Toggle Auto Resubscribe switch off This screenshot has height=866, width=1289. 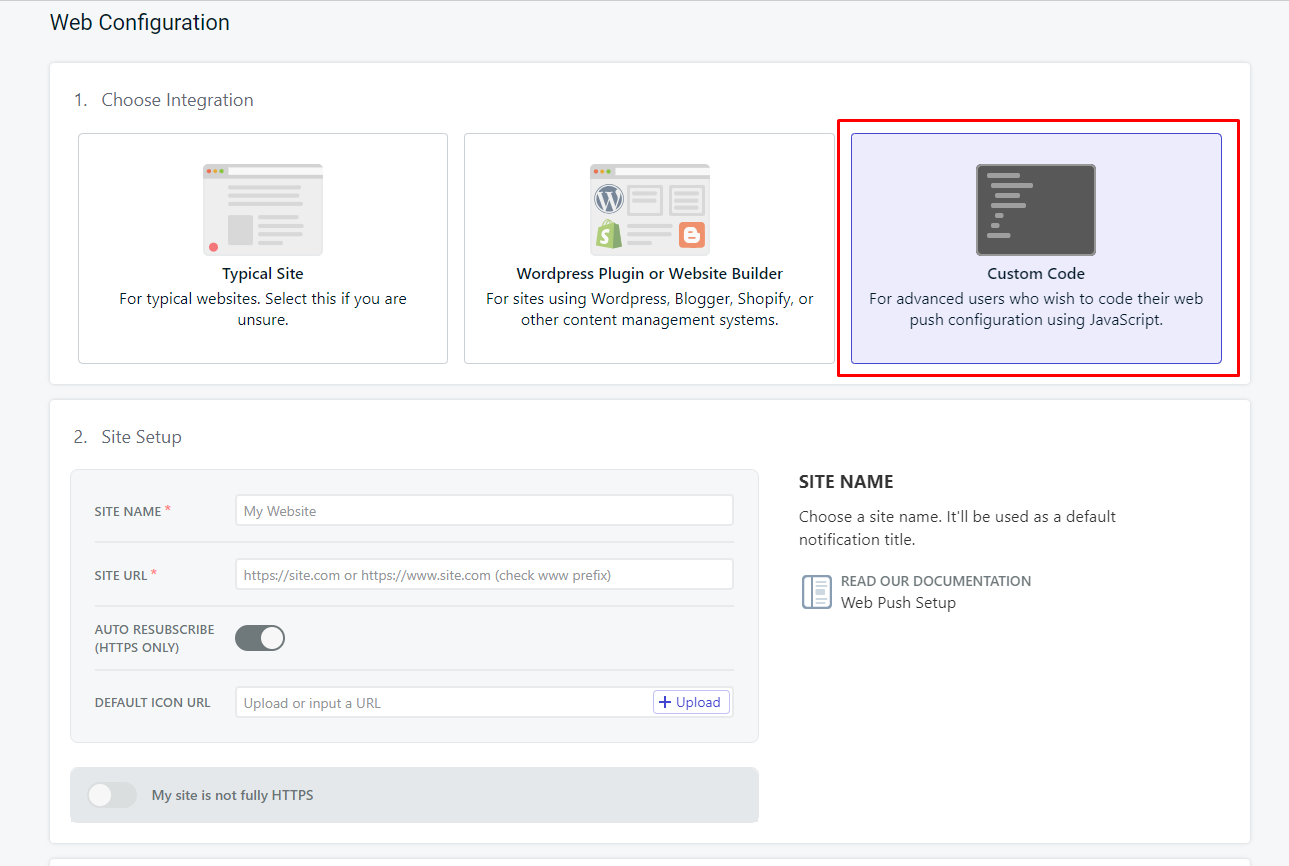click(260, 638)
